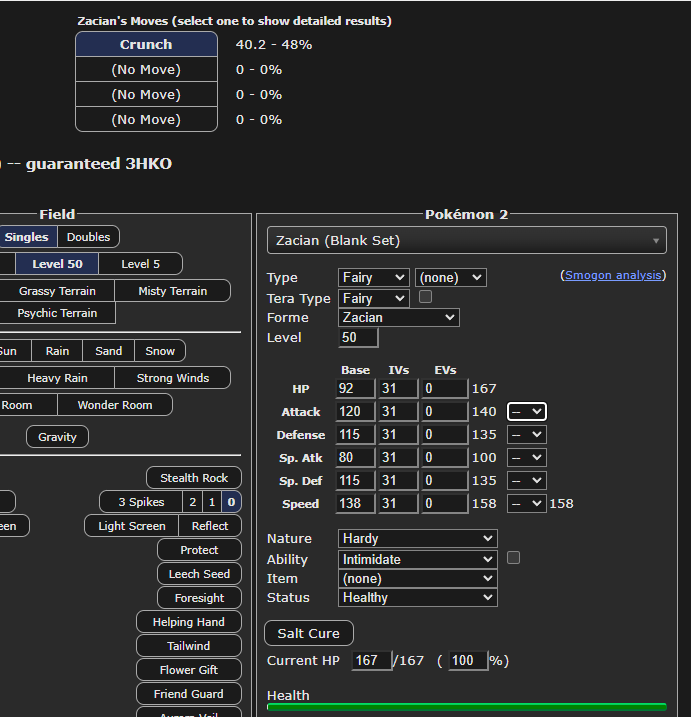The image size is (691, 717).
Task: Set weather to Rain
Action: coord(57,351)
